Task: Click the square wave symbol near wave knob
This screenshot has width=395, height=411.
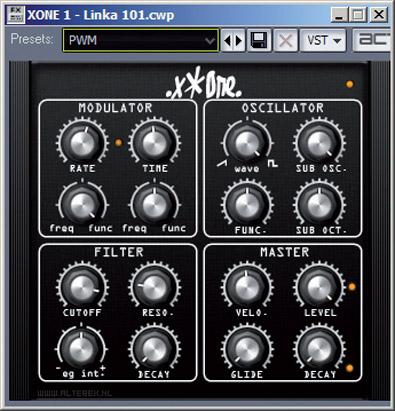Action: pyautogui.click(x=273, y=163)
